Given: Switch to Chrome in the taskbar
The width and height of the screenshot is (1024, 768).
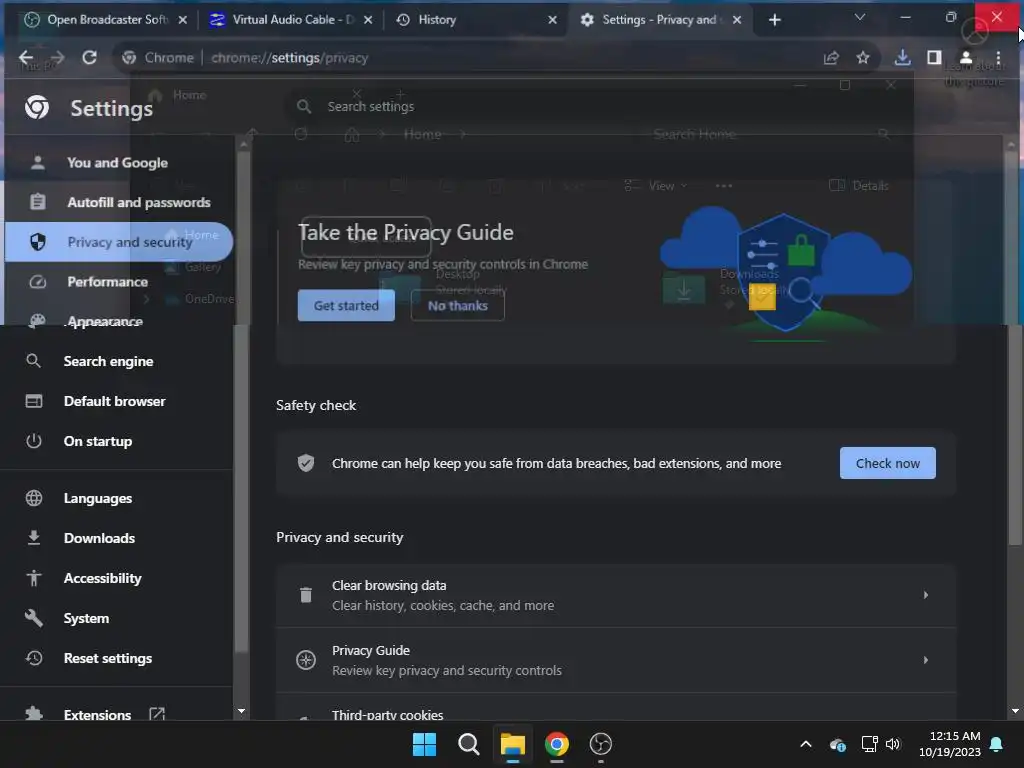Looking at the screenshot, I should (556, 744).
